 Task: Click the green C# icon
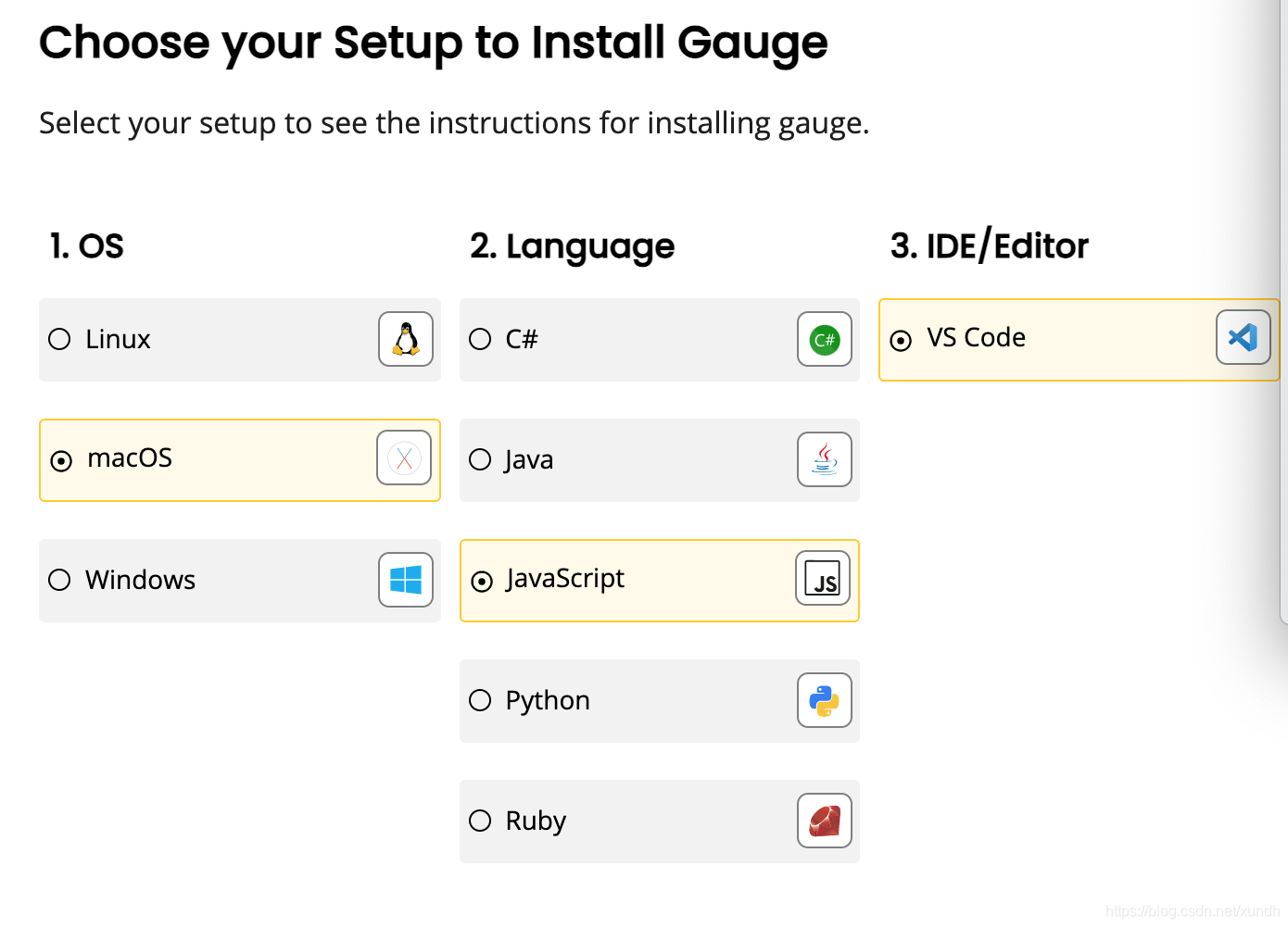coord(825,339)
